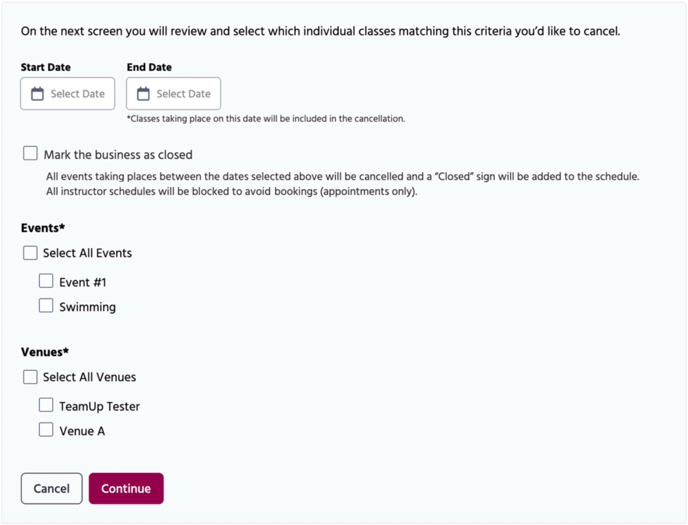Tick the Venue A checkbox
The image size is (688, 525).
46,430
